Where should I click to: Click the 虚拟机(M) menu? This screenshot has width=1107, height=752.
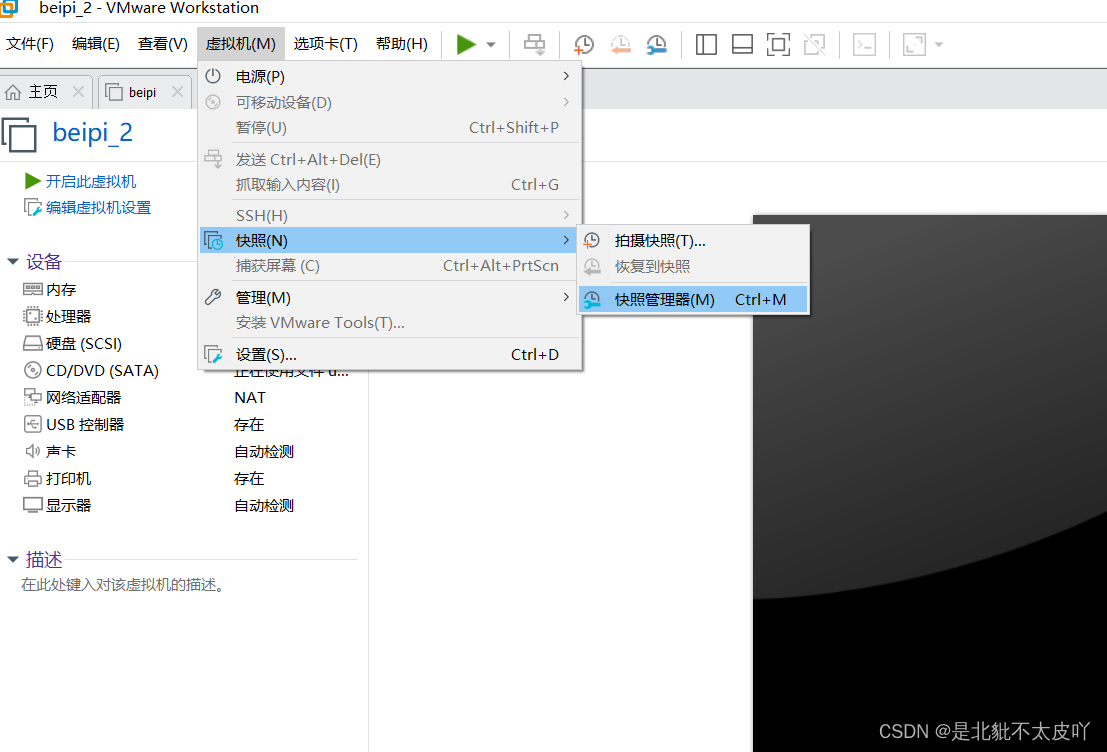click(241, 44)
